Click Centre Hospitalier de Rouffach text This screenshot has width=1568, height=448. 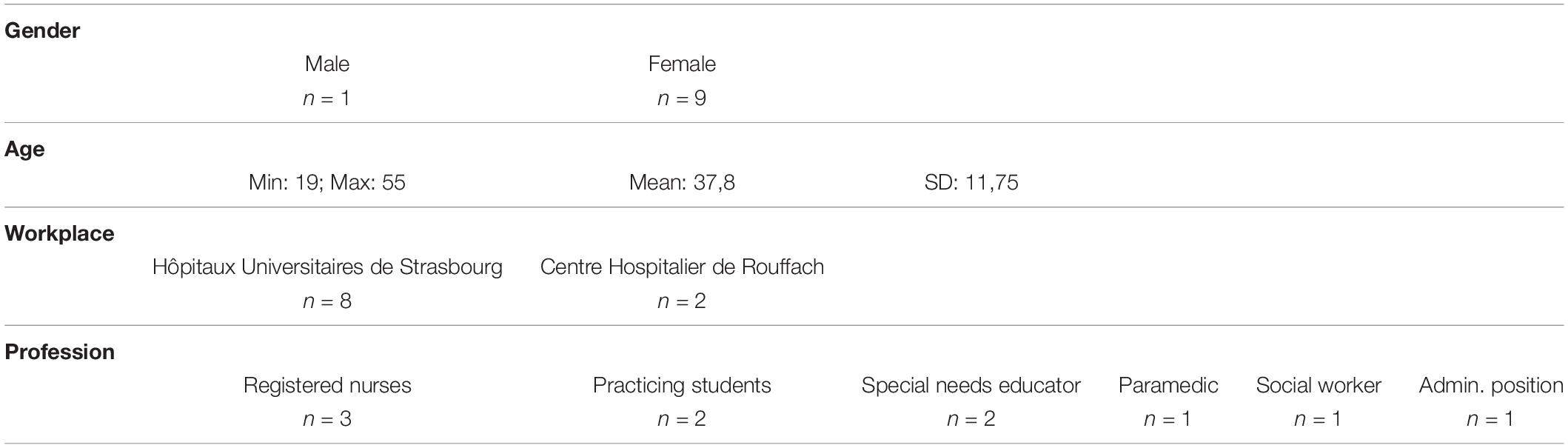pyautogui.click(x=682, y=267)
